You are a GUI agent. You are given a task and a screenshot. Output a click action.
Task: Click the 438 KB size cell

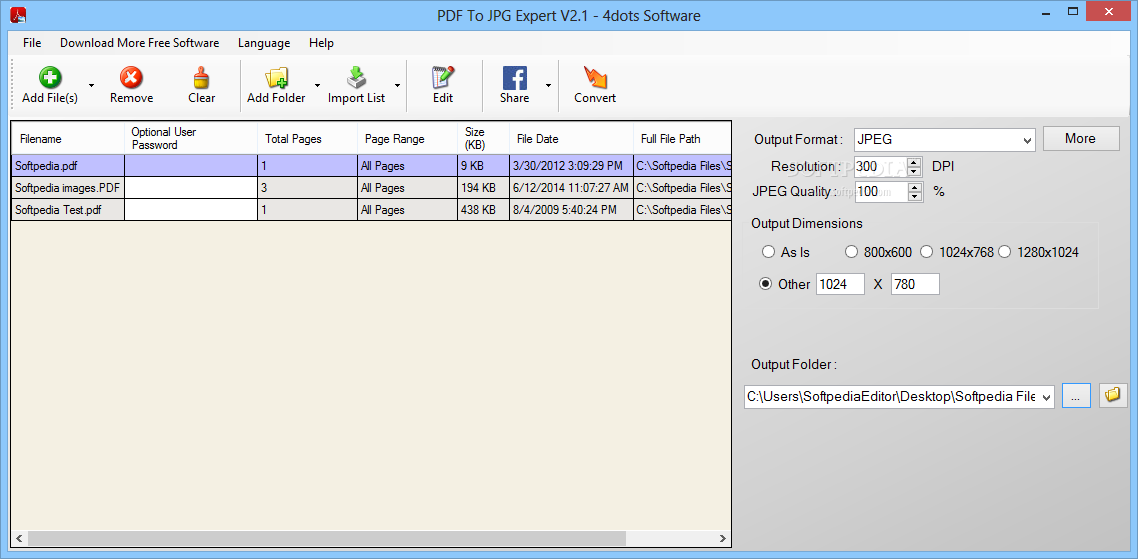pyautogui.click(x=483, y=210)
